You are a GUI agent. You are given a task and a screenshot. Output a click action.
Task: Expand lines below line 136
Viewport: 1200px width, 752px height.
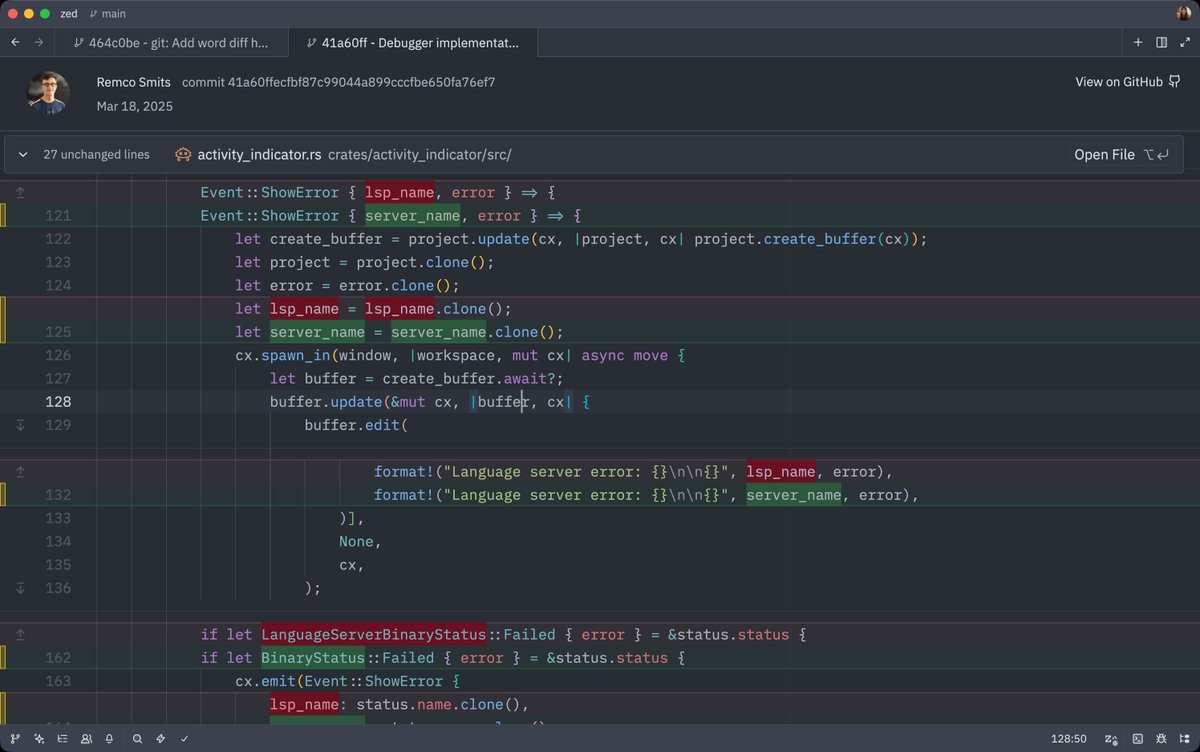click(20, 588)
